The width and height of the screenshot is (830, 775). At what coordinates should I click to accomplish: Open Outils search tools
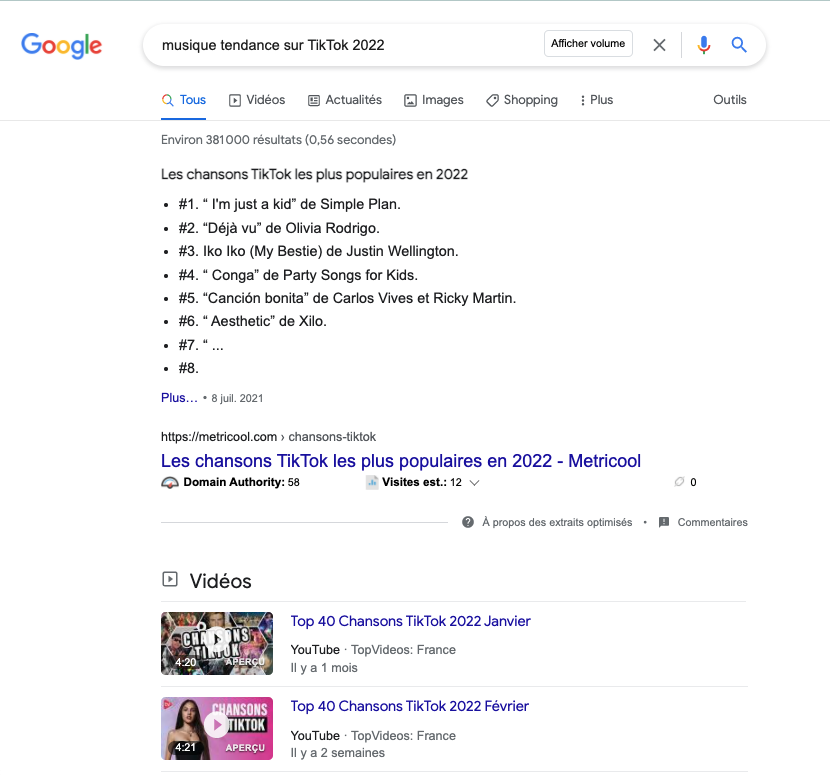point(729,100)
